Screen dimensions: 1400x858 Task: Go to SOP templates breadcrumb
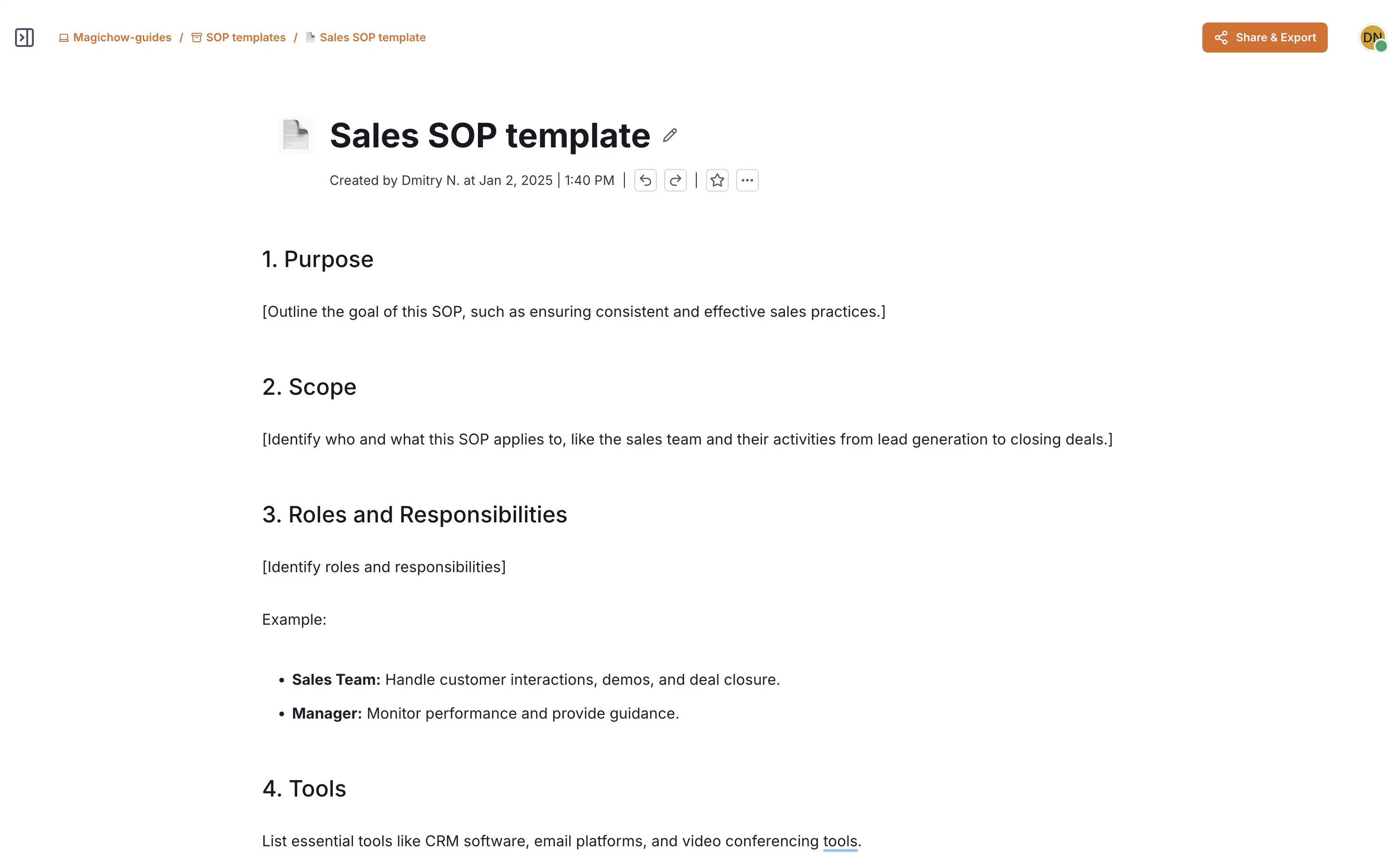(246, 38)
